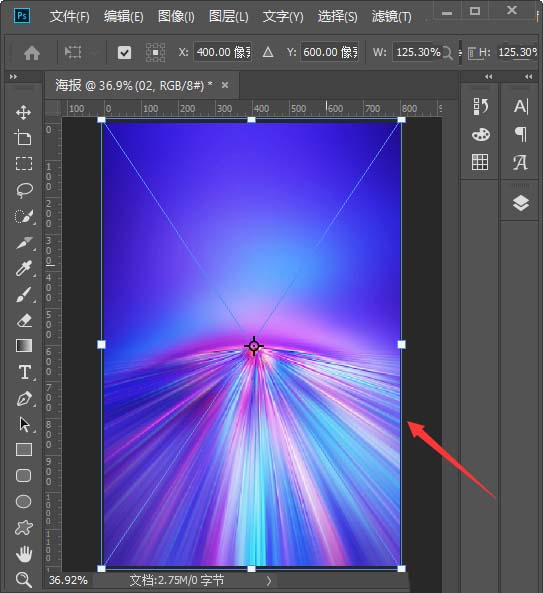Toggle relative positioning triangle button

[x=268, y=52]
